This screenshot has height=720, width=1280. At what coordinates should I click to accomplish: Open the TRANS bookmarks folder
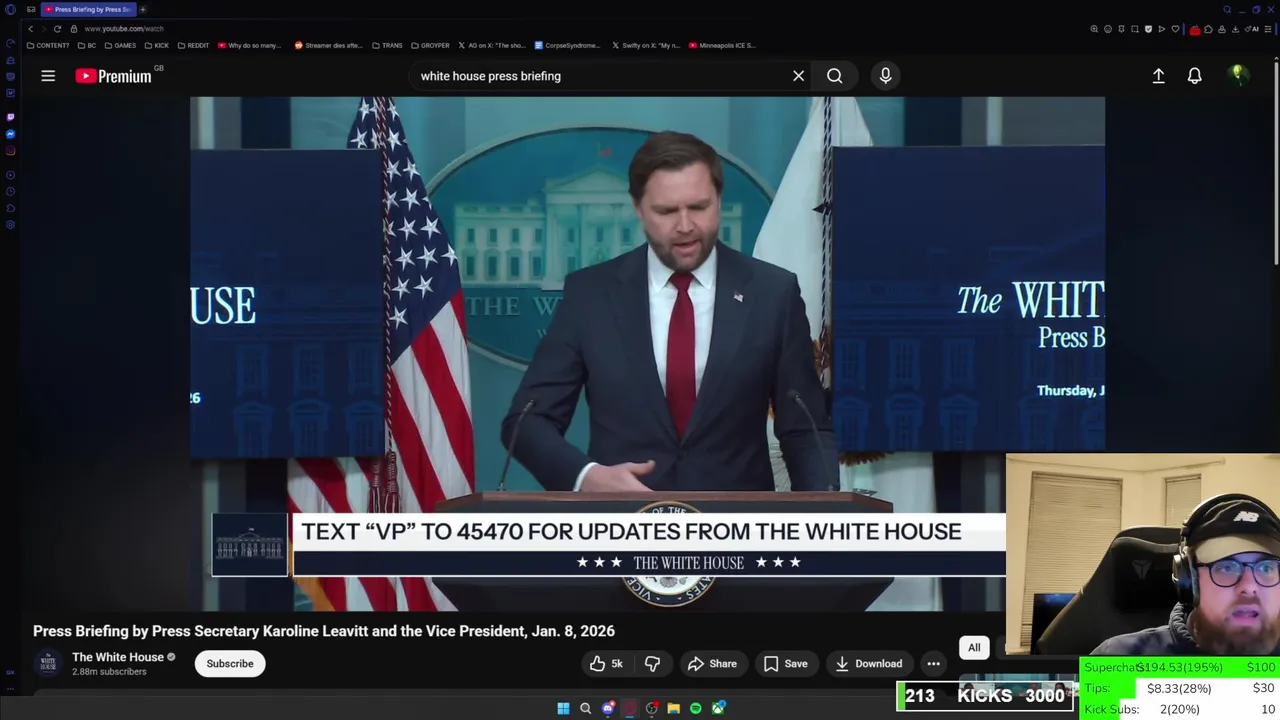(x=387, y=45)
